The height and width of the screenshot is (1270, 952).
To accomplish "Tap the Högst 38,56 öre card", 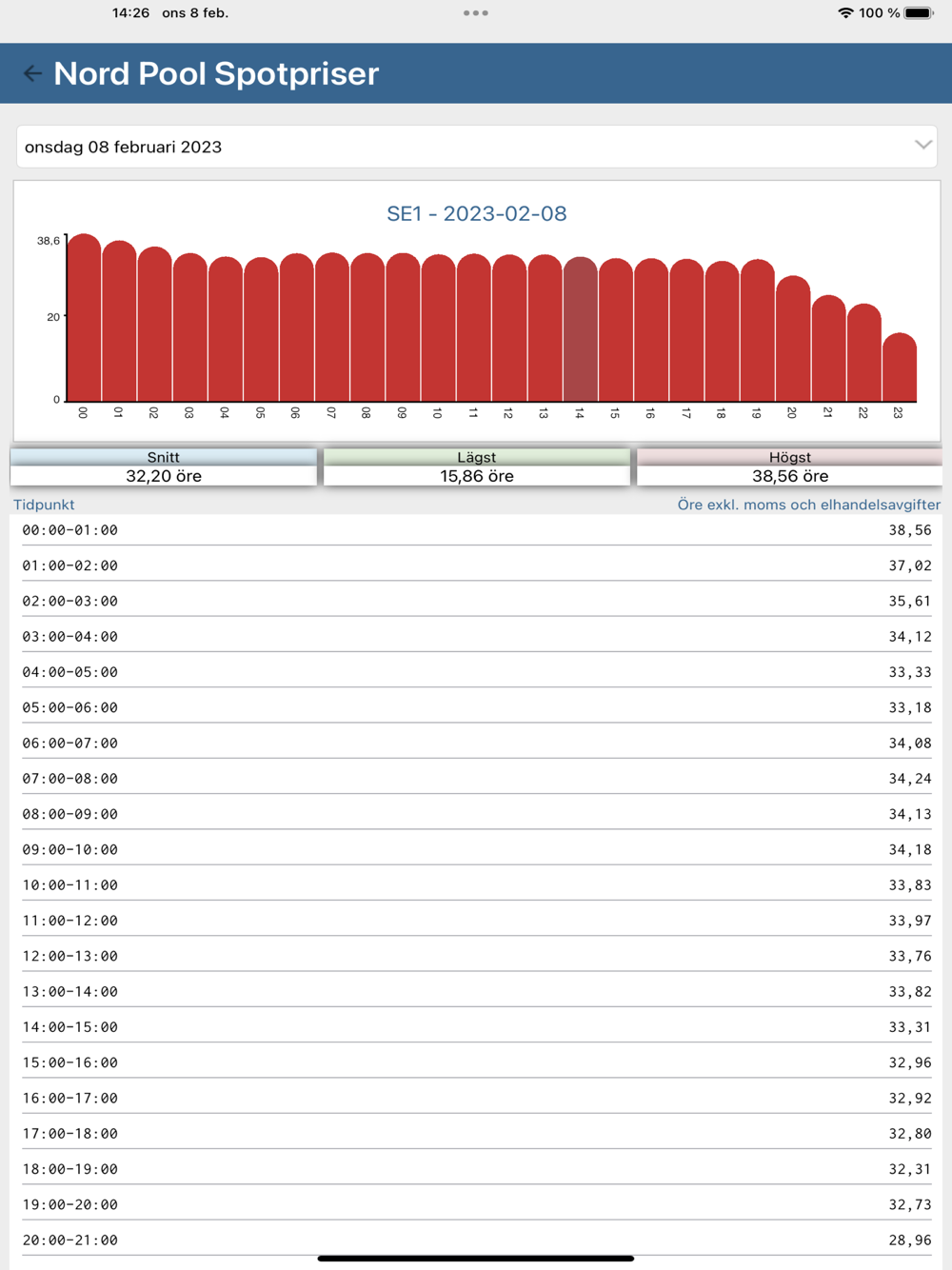I will 789,466.
